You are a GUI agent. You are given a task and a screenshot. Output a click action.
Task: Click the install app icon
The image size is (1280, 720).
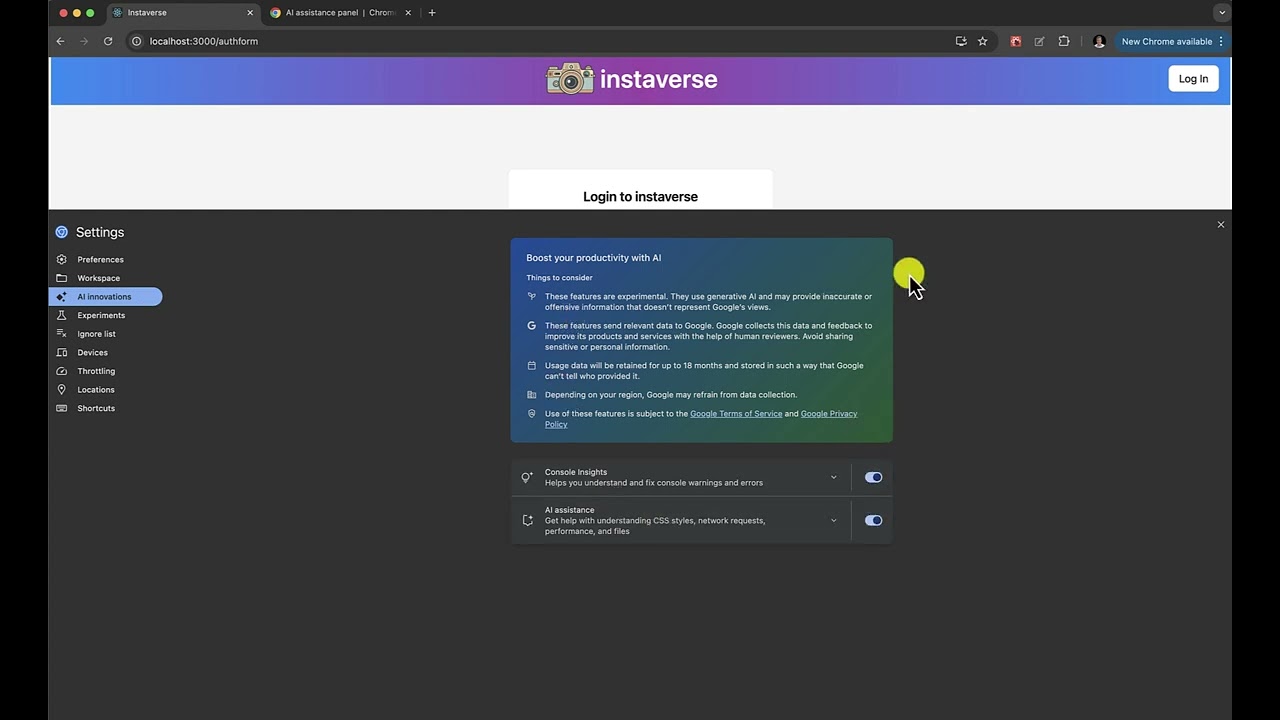pyautogui.click(x=961, y=41)
